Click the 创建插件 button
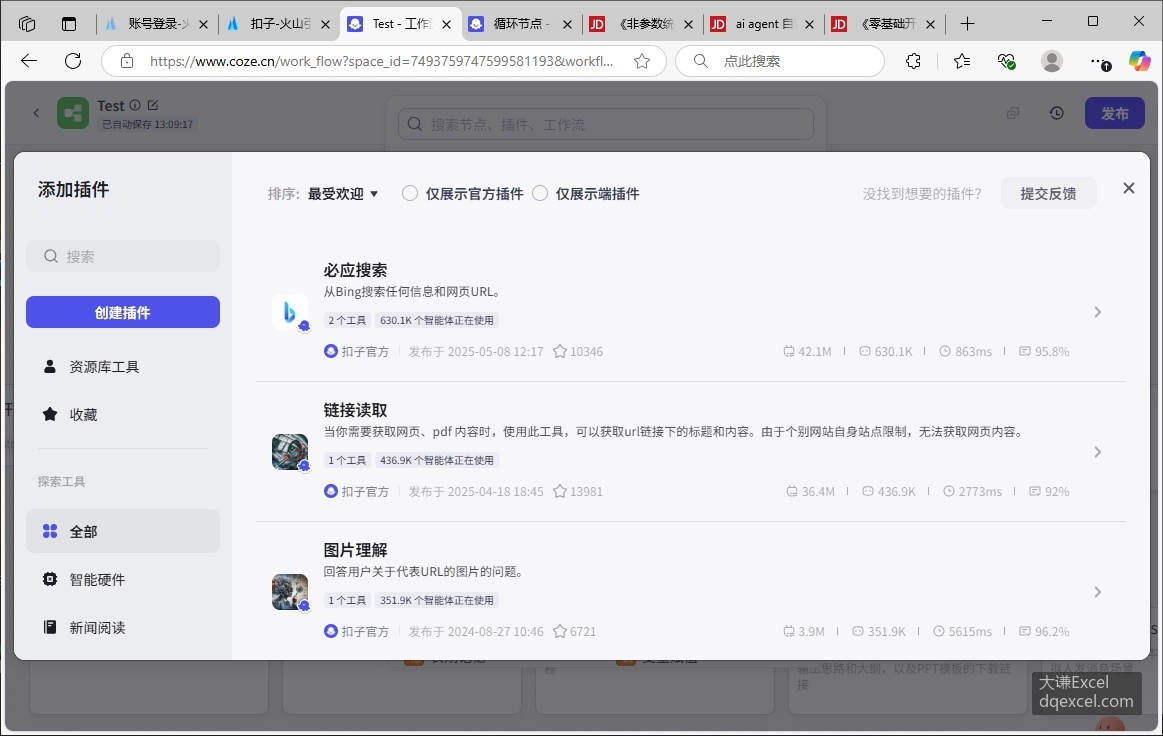The width and height of the screenshot is (1163, 736). pyautogui.click(x=123, y=312)
